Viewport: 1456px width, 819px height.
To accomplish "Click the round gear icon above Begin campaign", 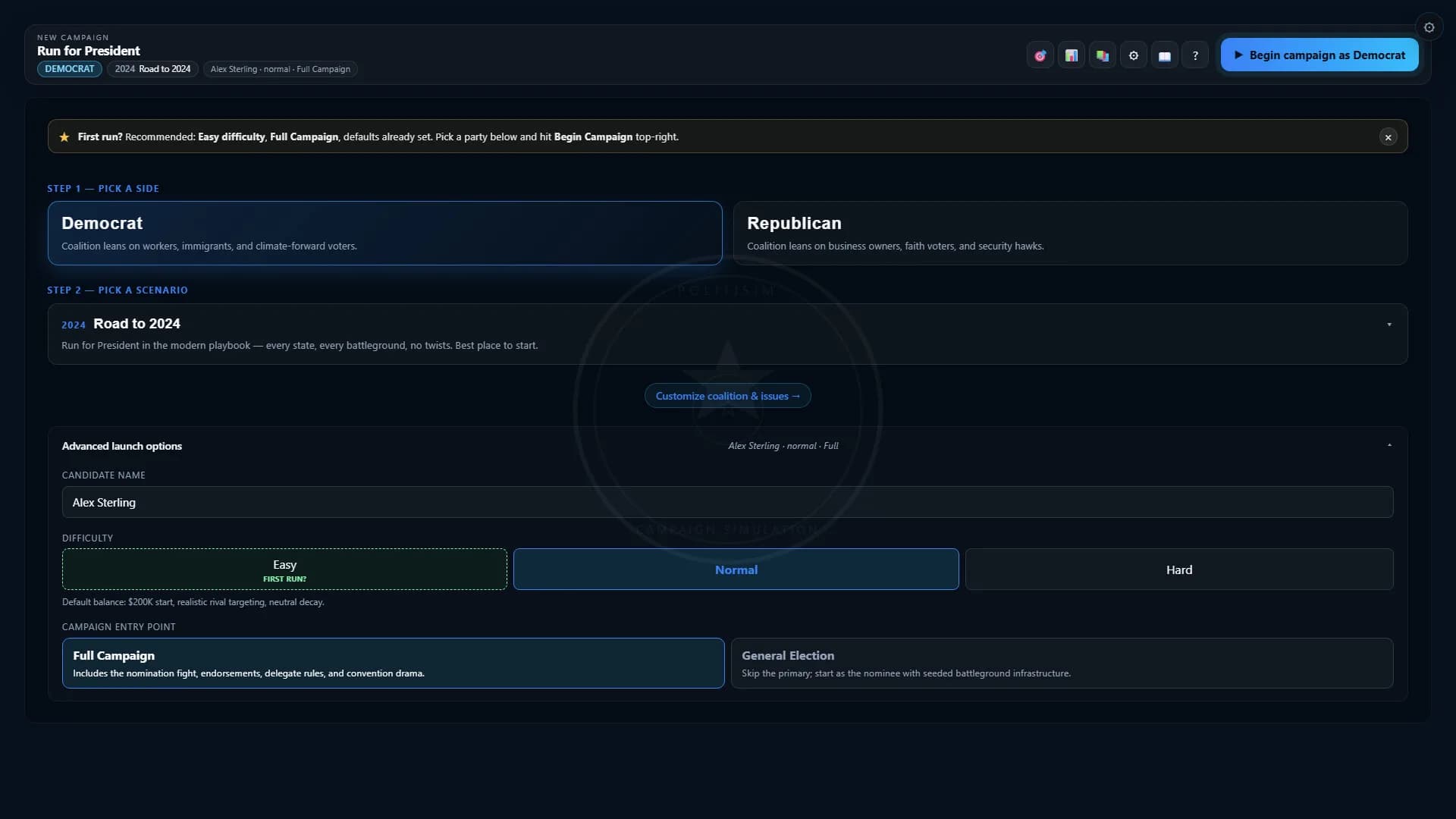I will (x=1429, y=27).
